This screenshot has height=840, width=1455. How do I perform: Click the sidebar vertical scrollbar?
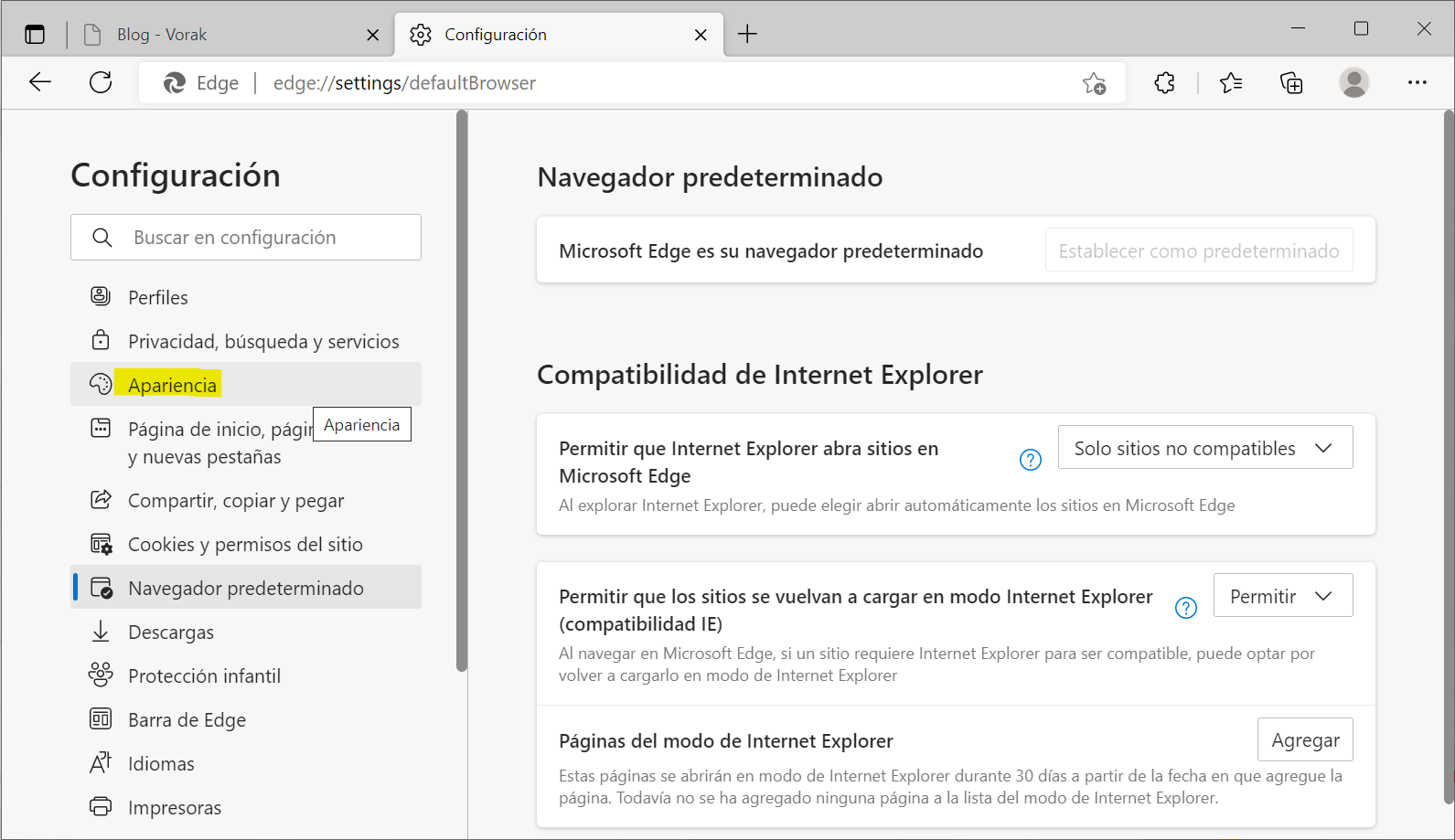click(x=462, y=391)
